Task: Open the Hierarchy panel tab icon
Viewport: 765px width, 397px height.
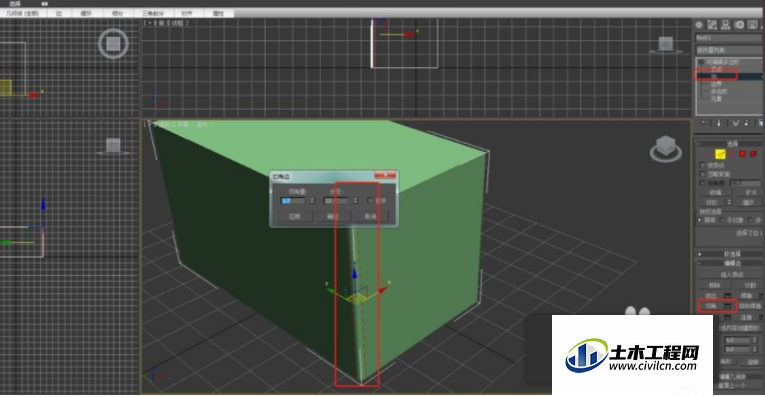Action: point(726,24)
